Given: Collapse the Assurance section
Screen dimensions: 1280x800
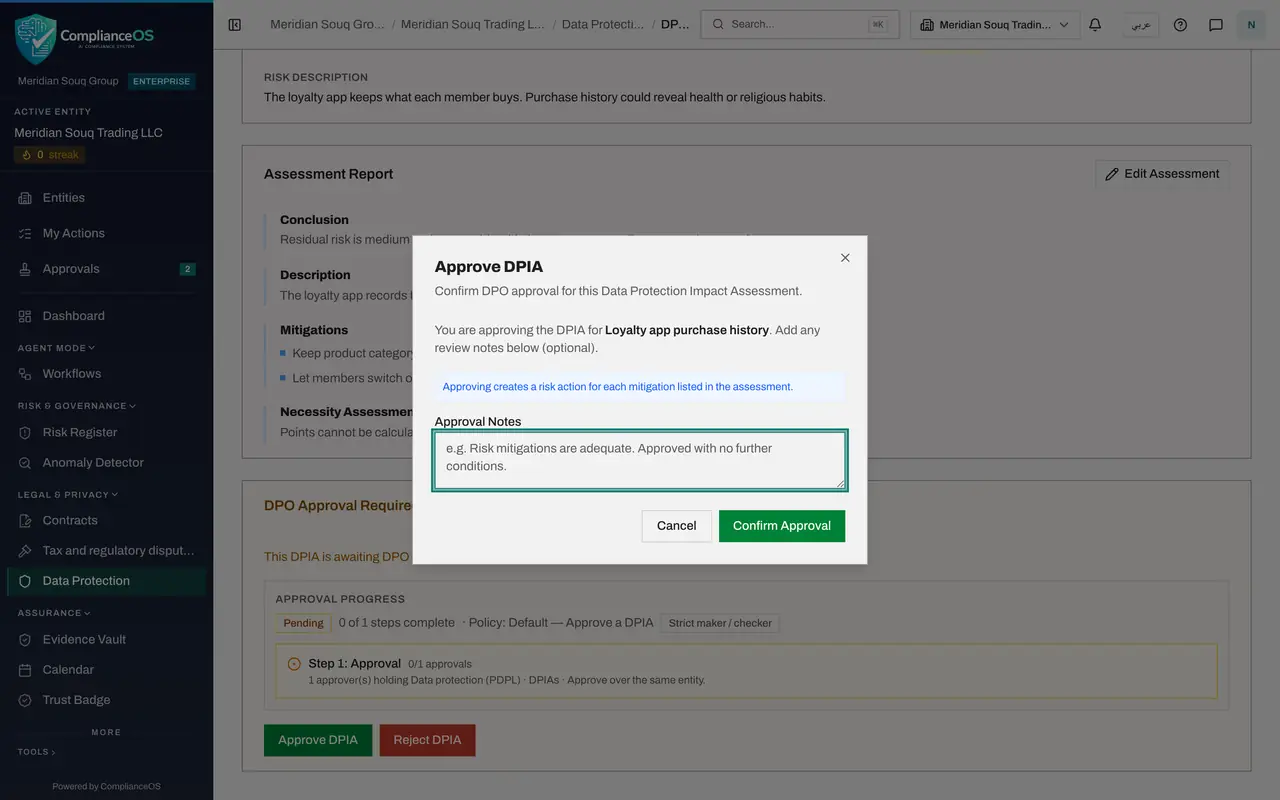Looking at the screenshot, I should pos(53,613).
